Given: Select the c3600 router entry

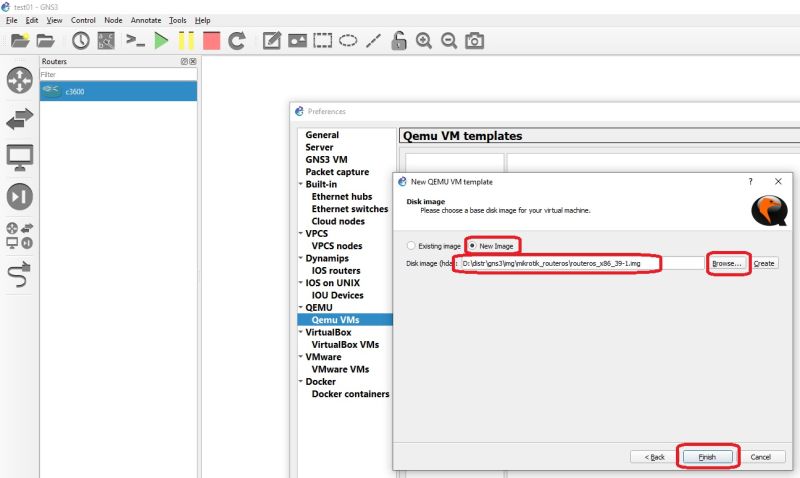Looking at the screenshot, I should tap(118, 91).
